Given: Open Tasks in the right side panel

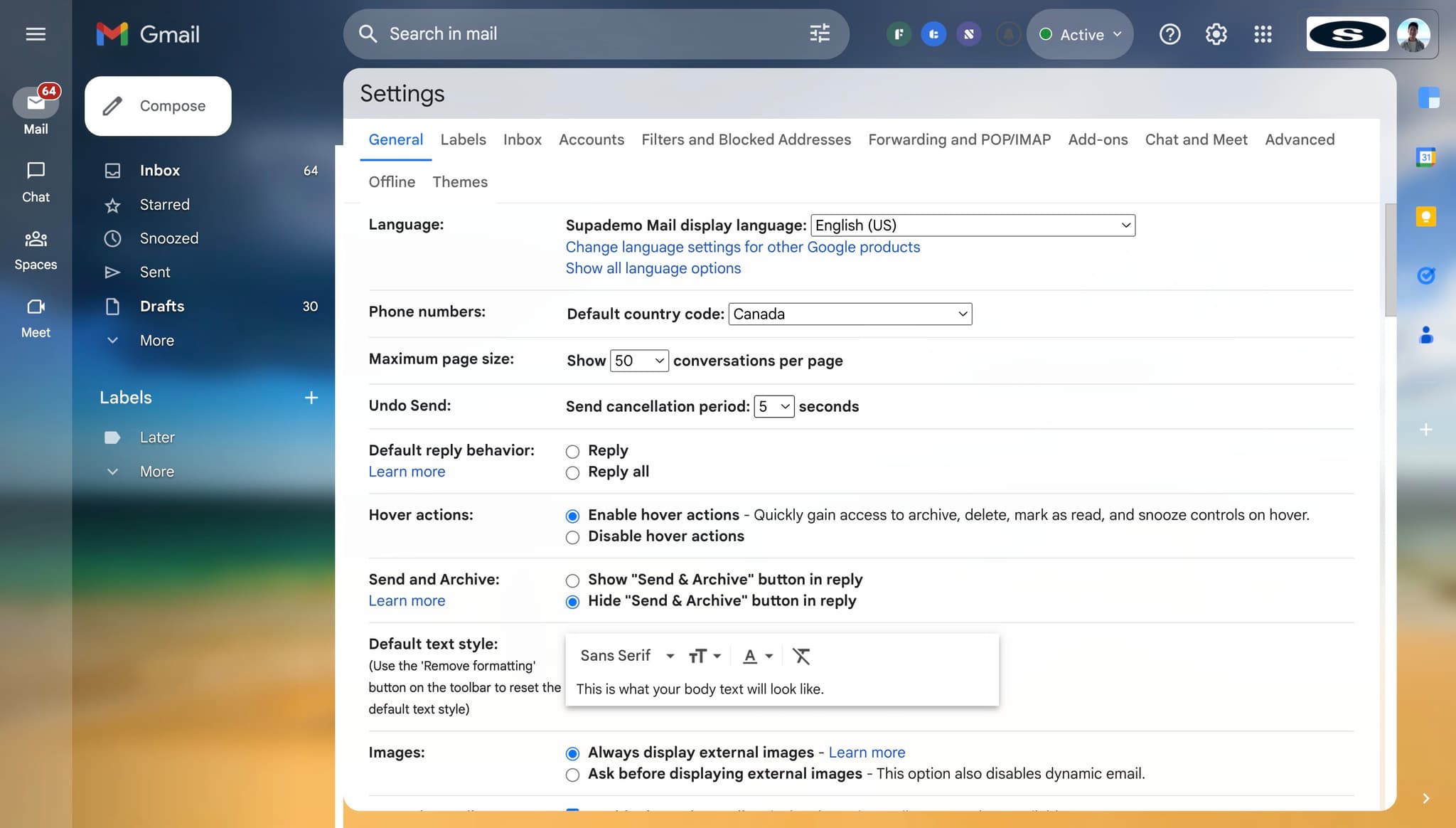Looking at the screenshot, I should coord(1428,275).
